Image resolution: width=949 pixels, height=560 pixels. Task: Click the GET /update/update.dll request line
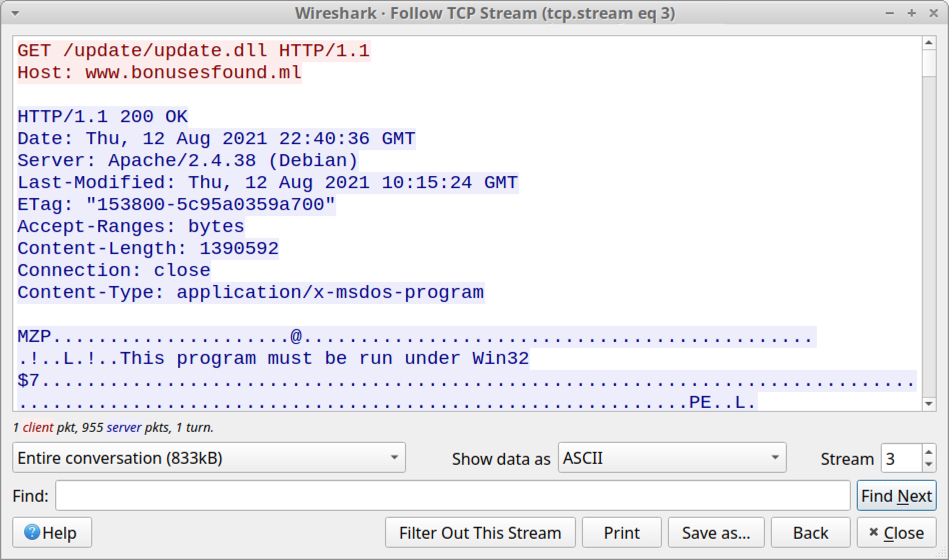tap(194, 51)
